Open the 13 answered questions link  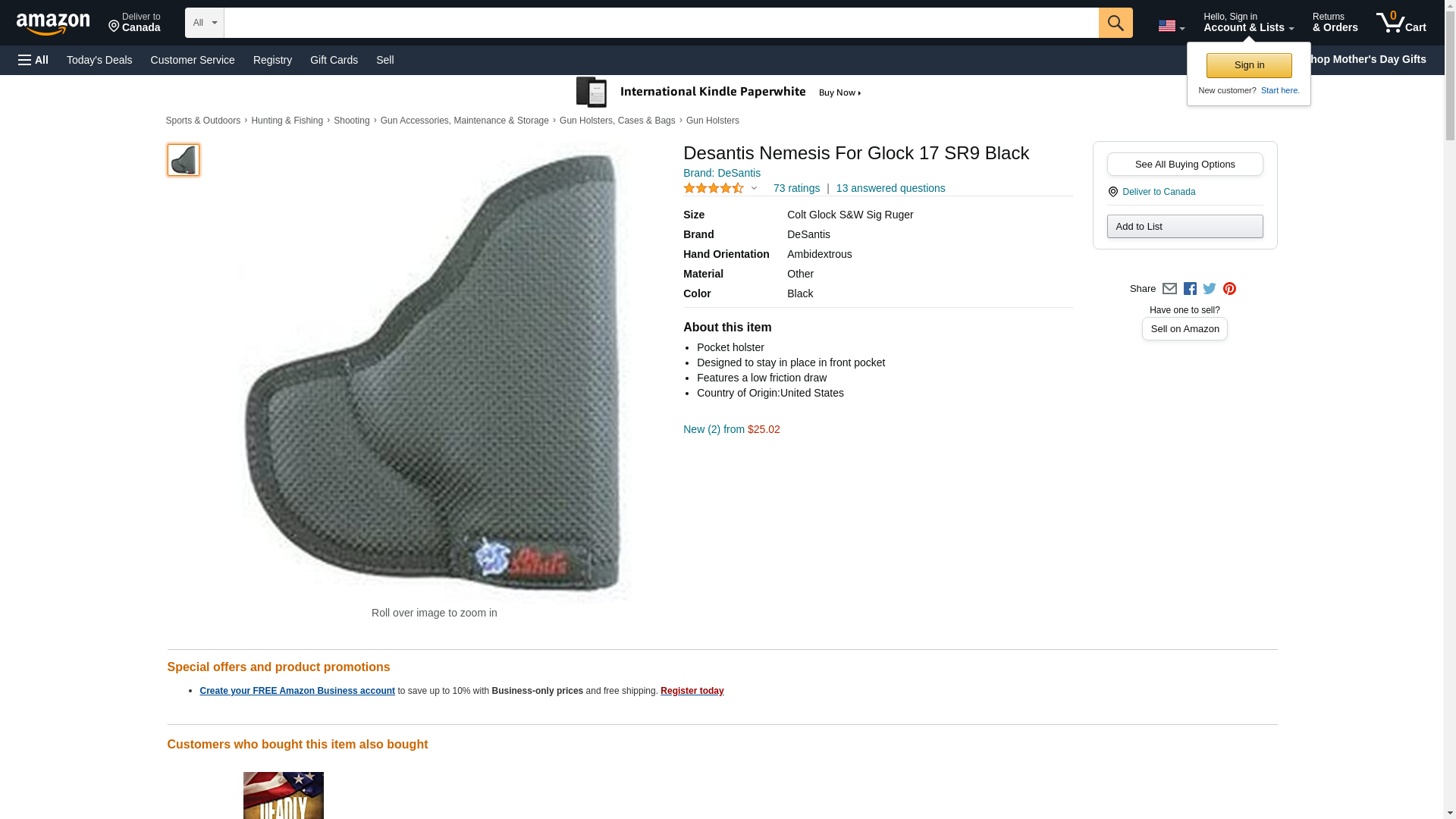(x=890, y=188)
